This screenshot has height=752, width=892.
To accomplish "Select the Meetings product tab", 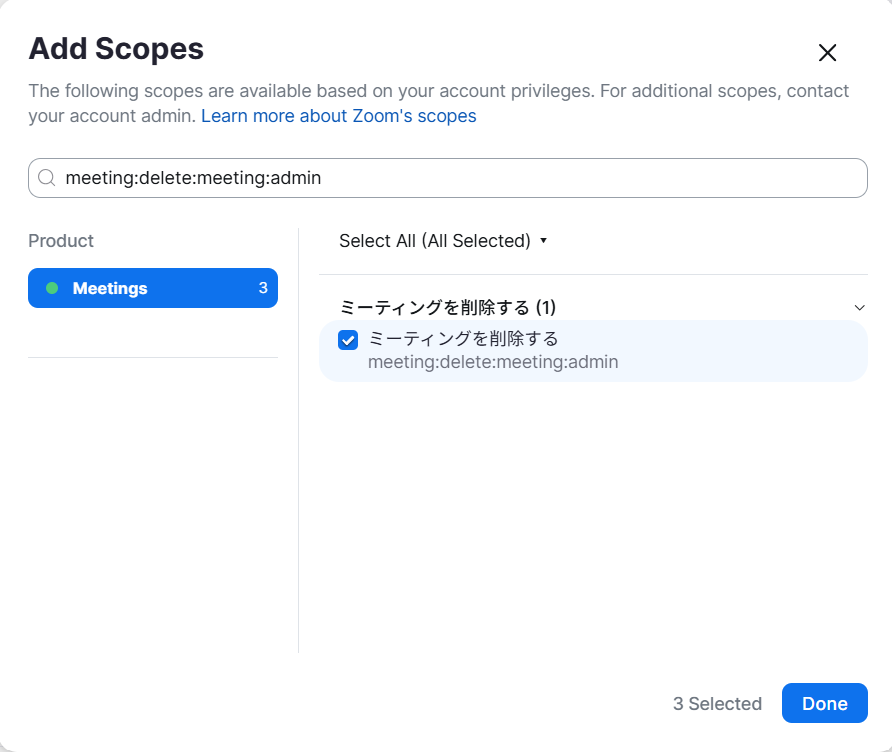I will (110, 288).
